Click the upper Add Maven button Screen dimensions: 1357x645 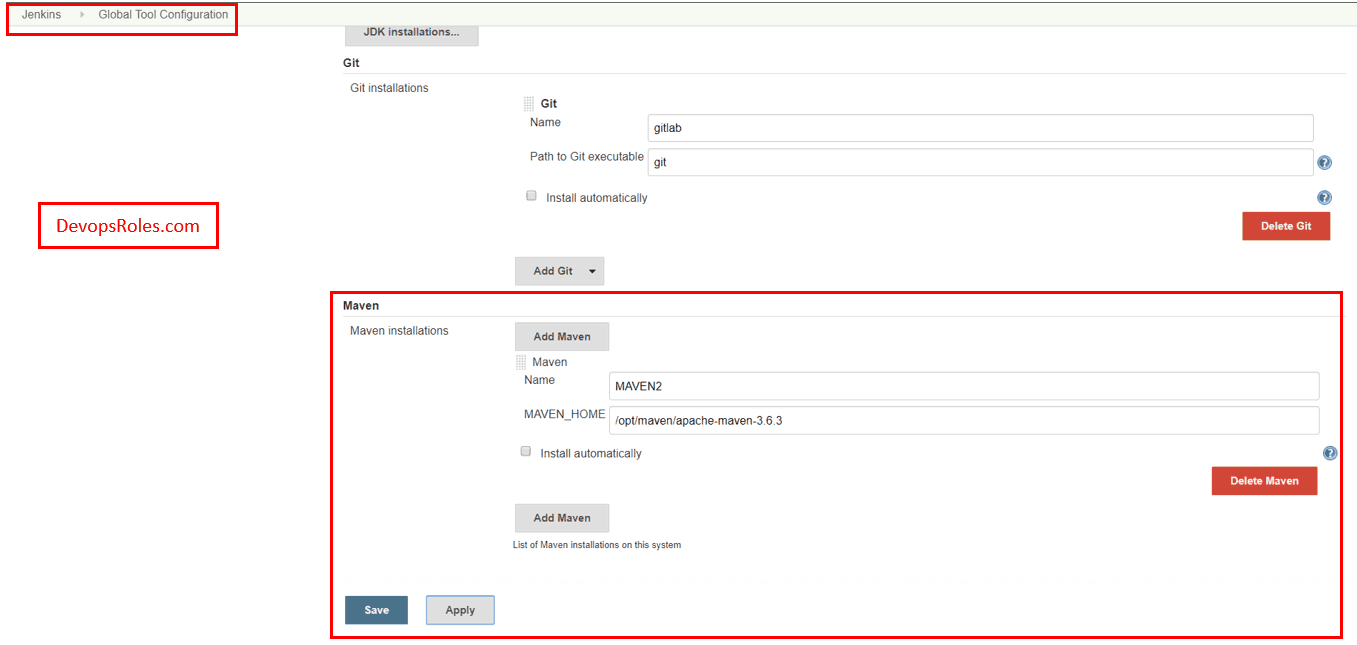561,336
